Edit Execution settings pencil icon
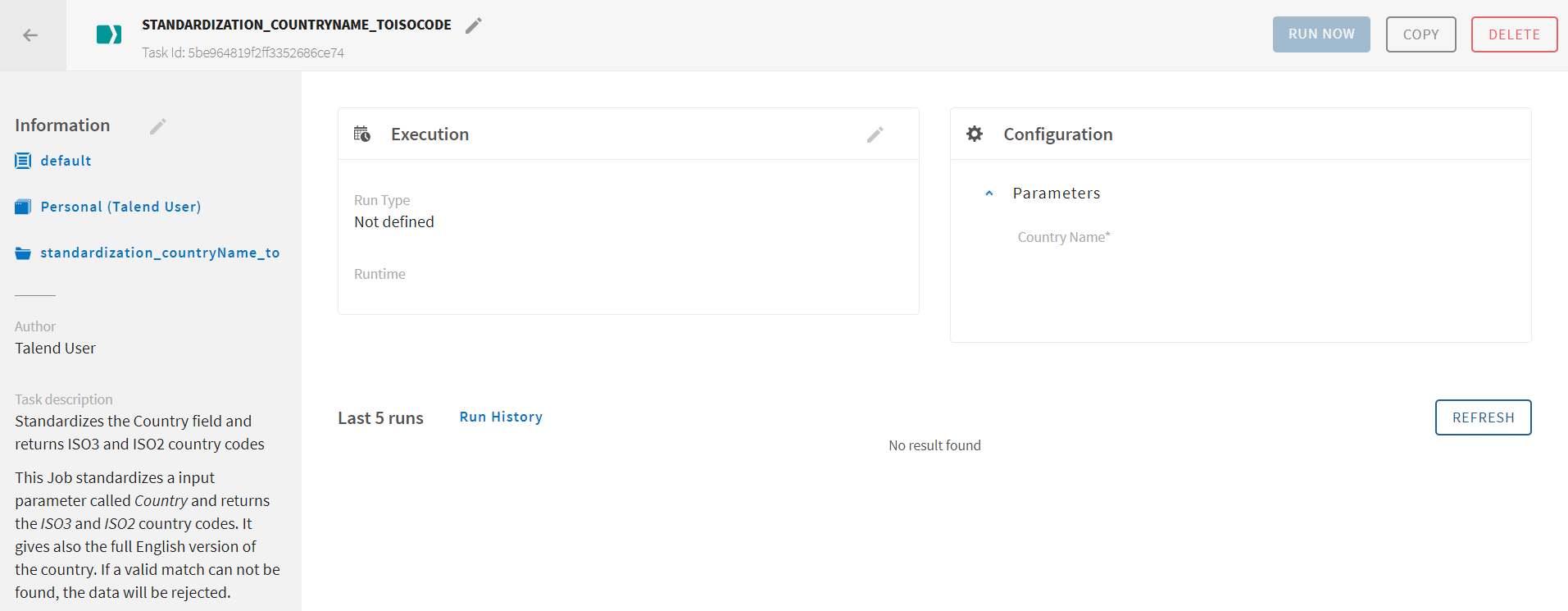This screenshot has width=1568, height=611. (x=875, y=135)
